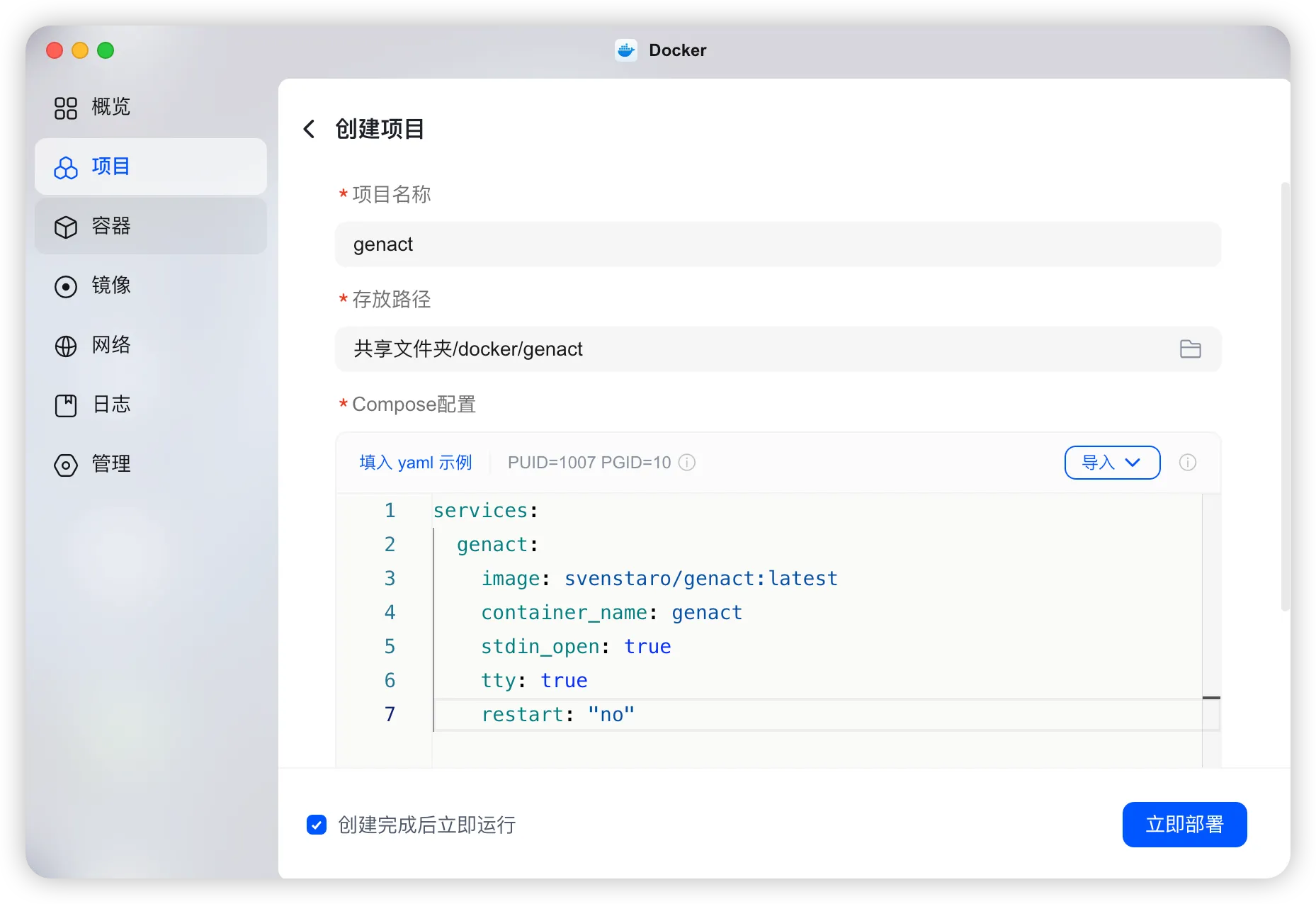Click the page vertical scrollbar
The image size is (1316, 904).
pos(1285,397)
